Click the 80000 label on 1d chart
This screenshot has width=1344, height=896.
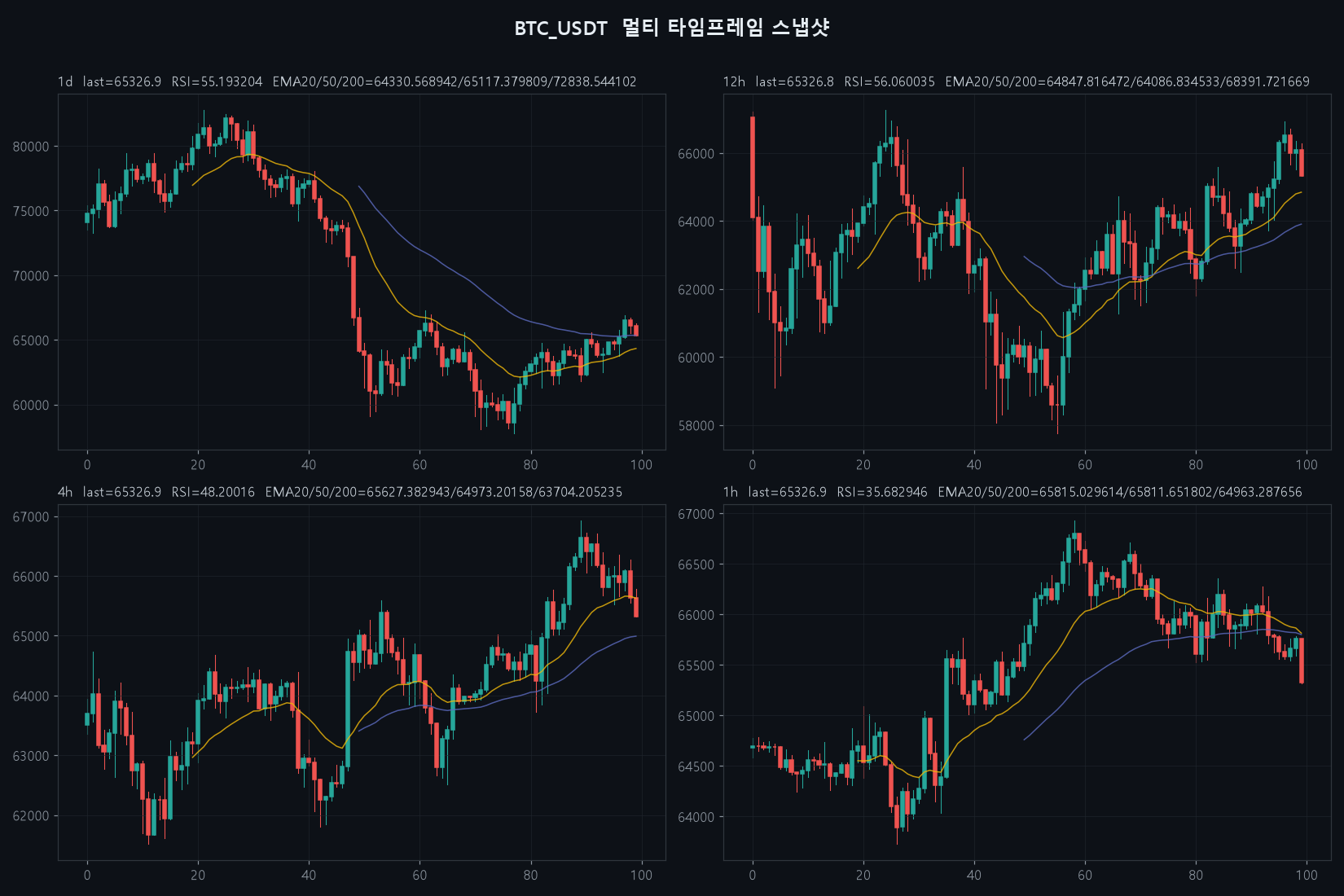point(31,147)
